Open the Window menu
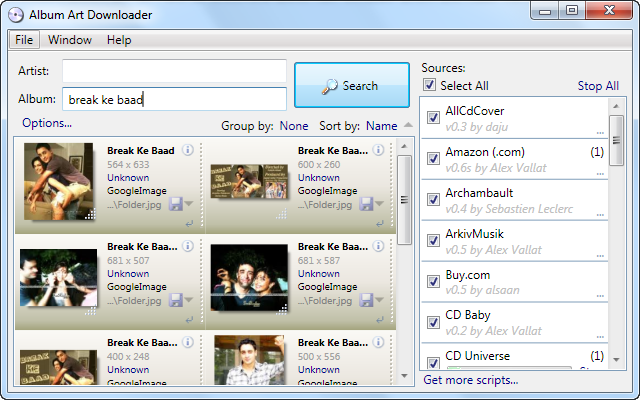This screenshot has width=640, height=400. [x=70, y=40]
